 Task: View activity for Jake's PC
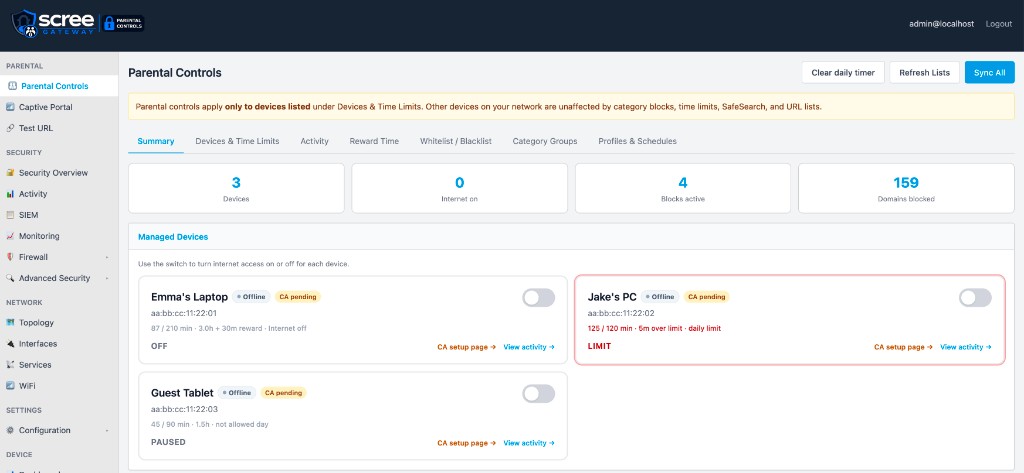tap(965, 347)
